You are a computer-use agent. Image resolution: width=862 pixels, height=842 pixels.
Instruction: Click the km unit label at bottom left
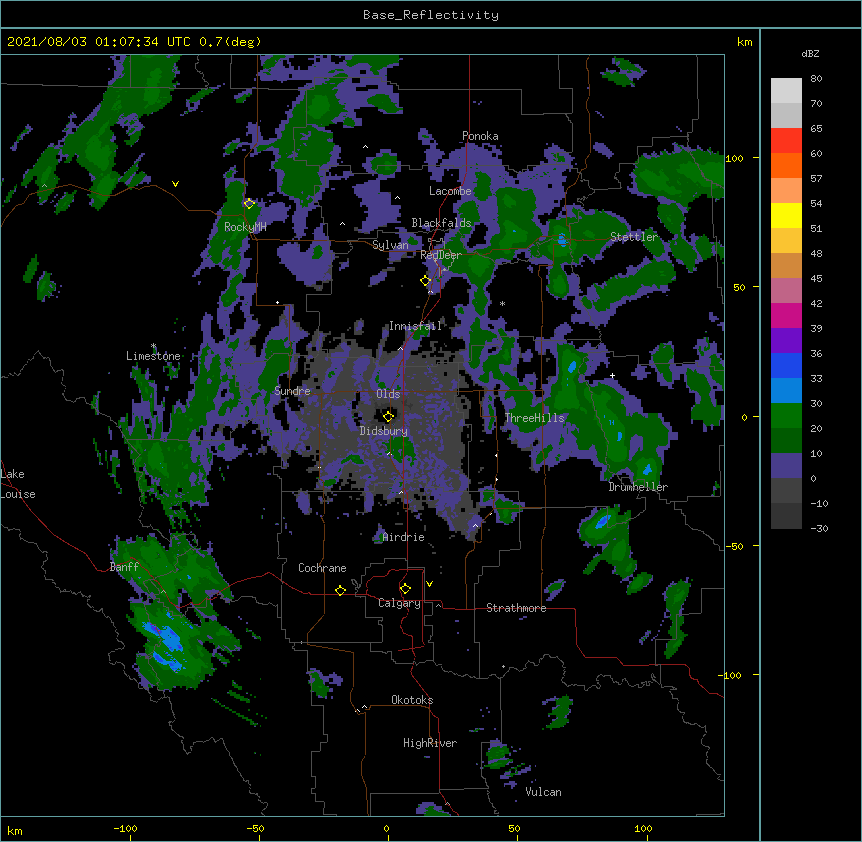pos(15,831)
